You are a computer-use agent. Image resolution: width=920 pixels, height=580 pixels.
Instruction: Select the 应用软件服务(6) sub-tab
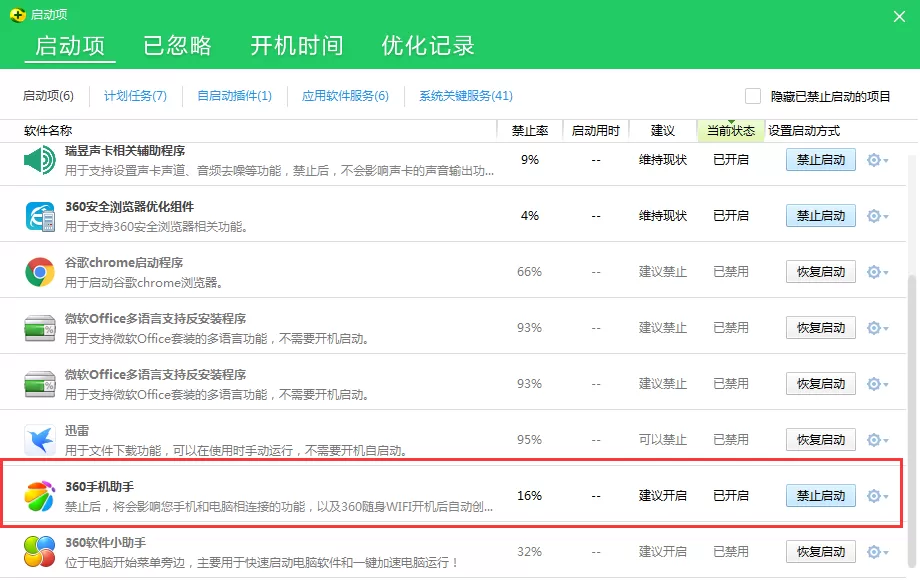(345, 96)
